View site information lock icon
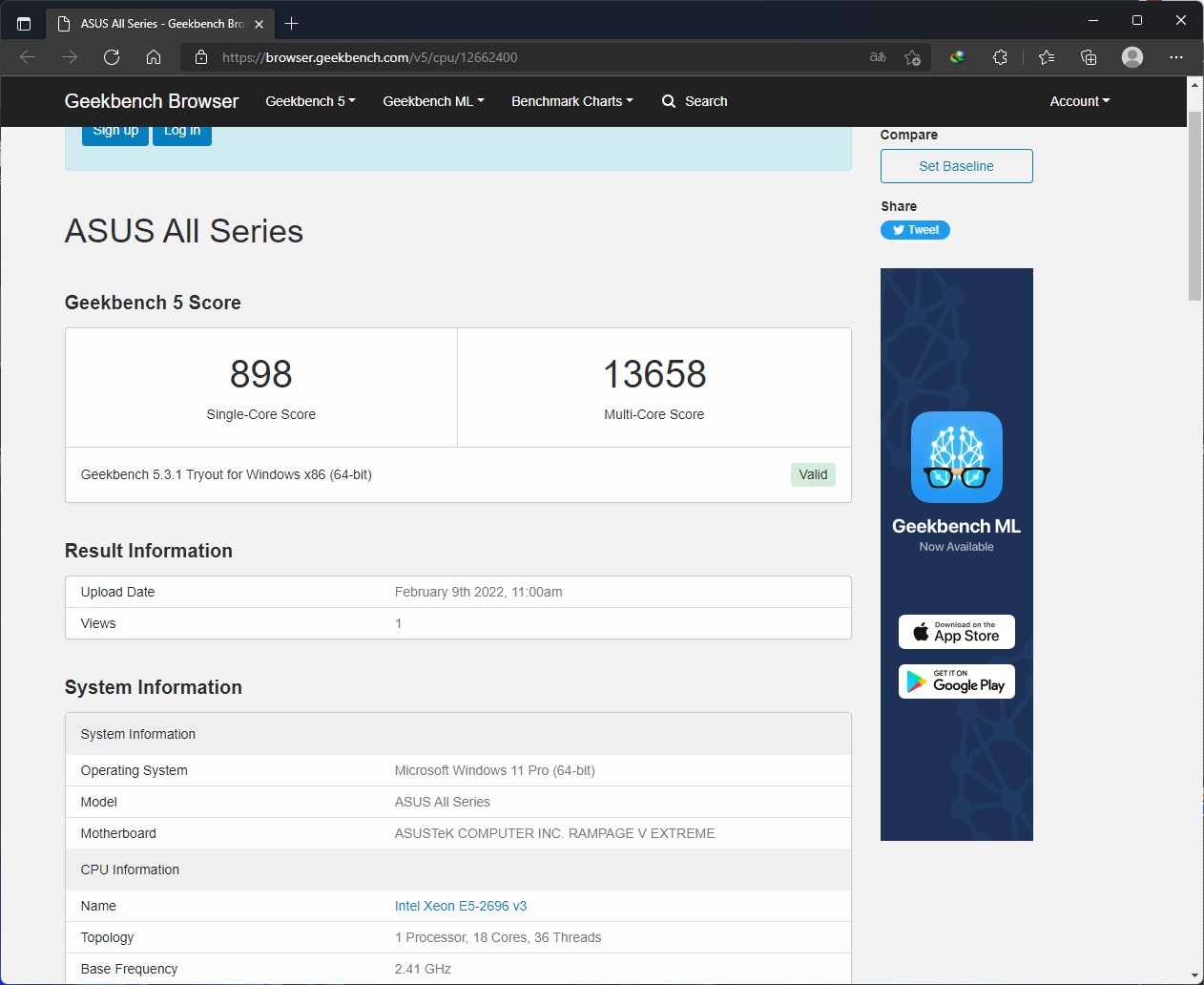This screenshot has height=985, width=1204. click(201, 57)
